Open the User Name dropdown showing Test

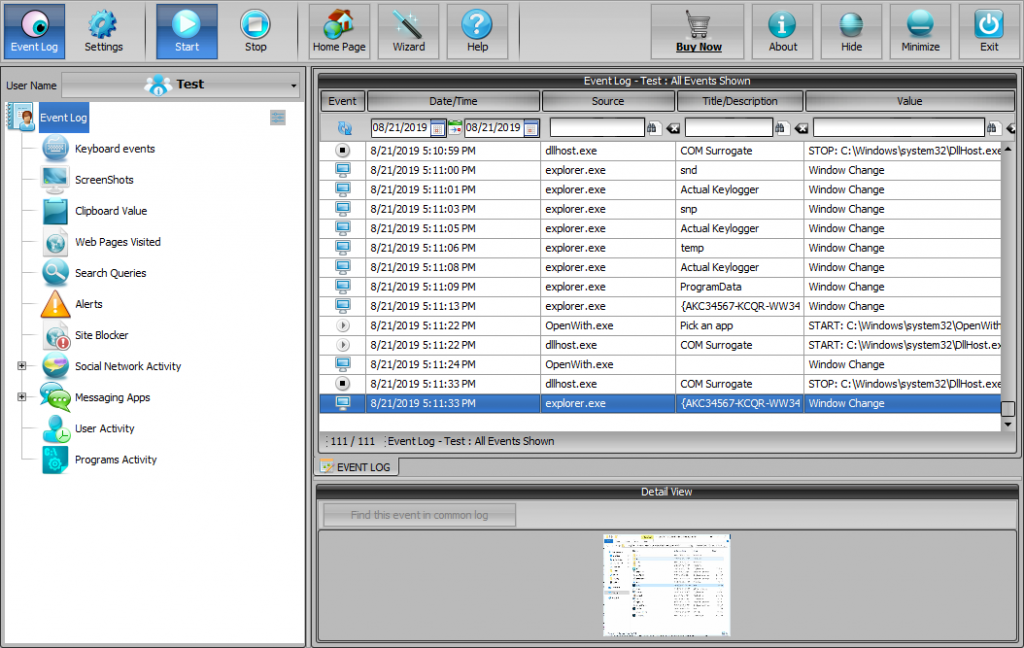(x=181, y=85)
